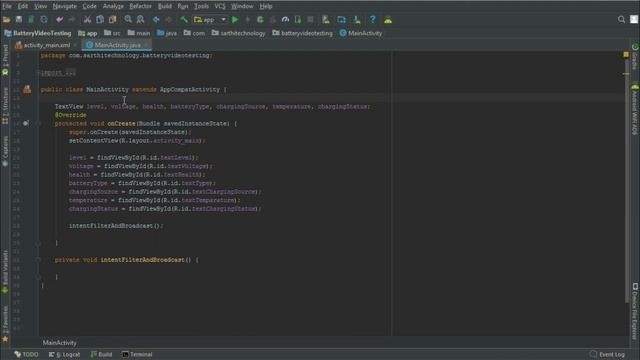The height and width of the screenshot is (360, 640).
Task: Open the Event Log panel
Action: tap(607, 354)
